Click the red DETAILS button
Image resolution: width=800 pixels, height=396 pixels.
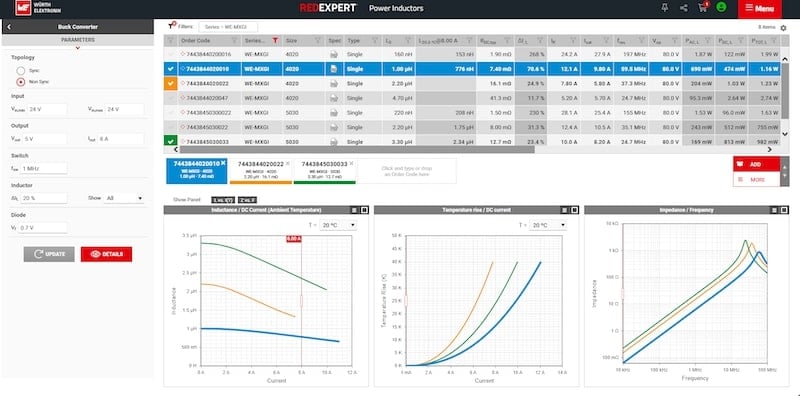tap(106, 254)
